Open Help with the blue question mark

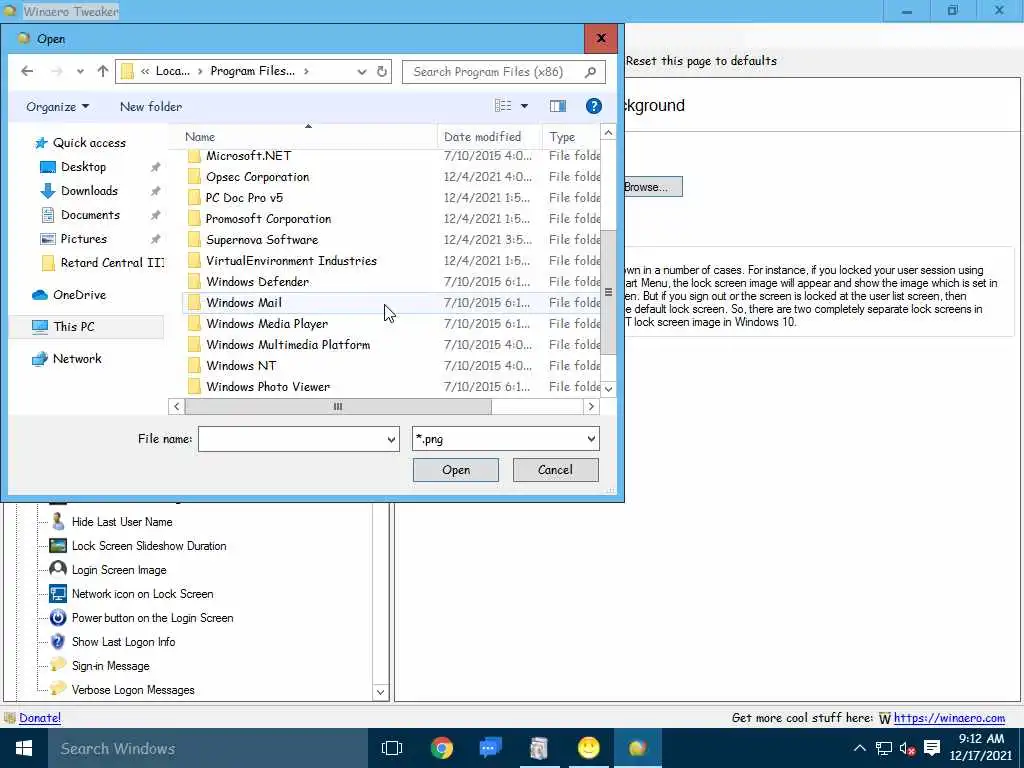594,106
